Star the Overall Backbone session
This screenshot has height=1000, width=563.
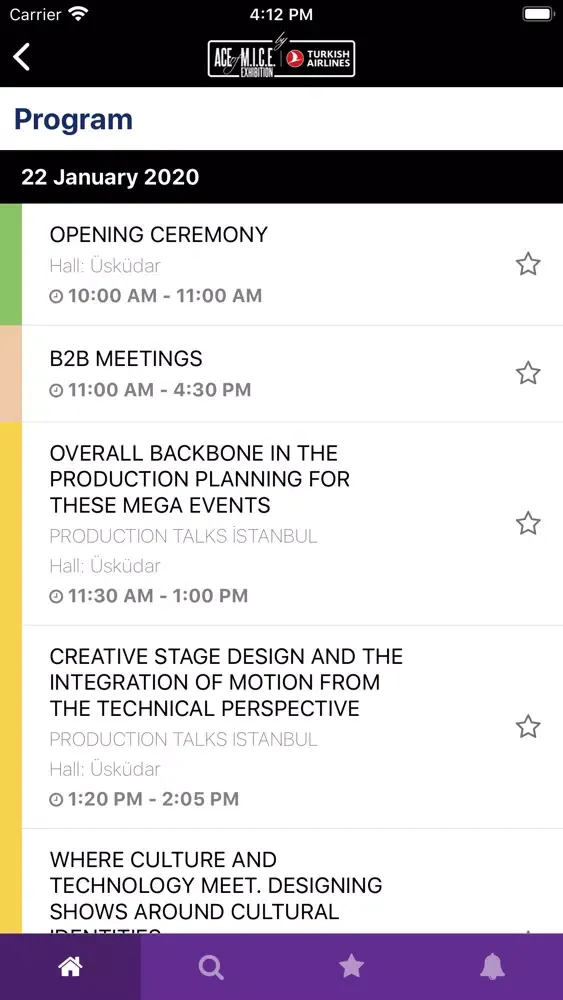pyautogui.click(x=528, y=523)
